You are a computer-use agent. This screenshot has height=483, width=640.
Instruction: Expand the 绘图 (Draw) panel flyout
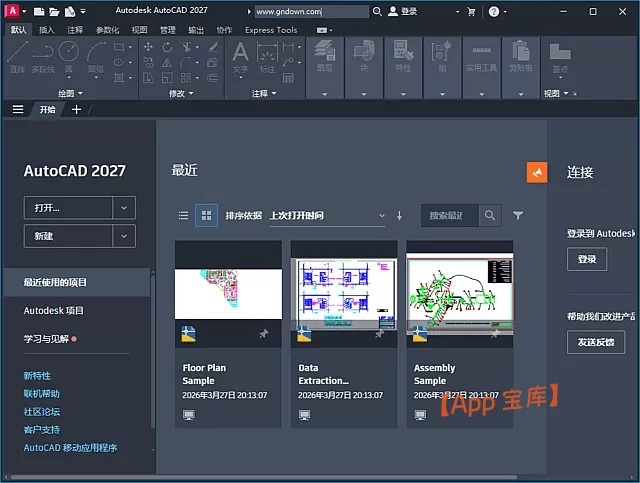tap(70, 93)
